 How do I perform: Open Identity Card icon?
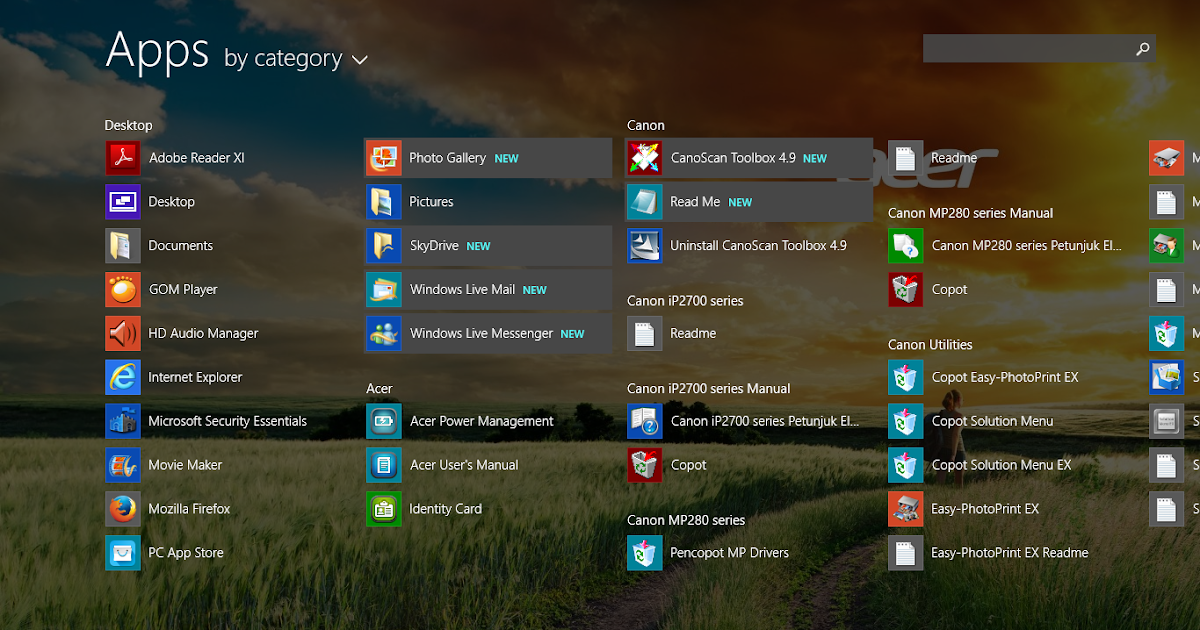pyautogui.click(x=384, y=509)
